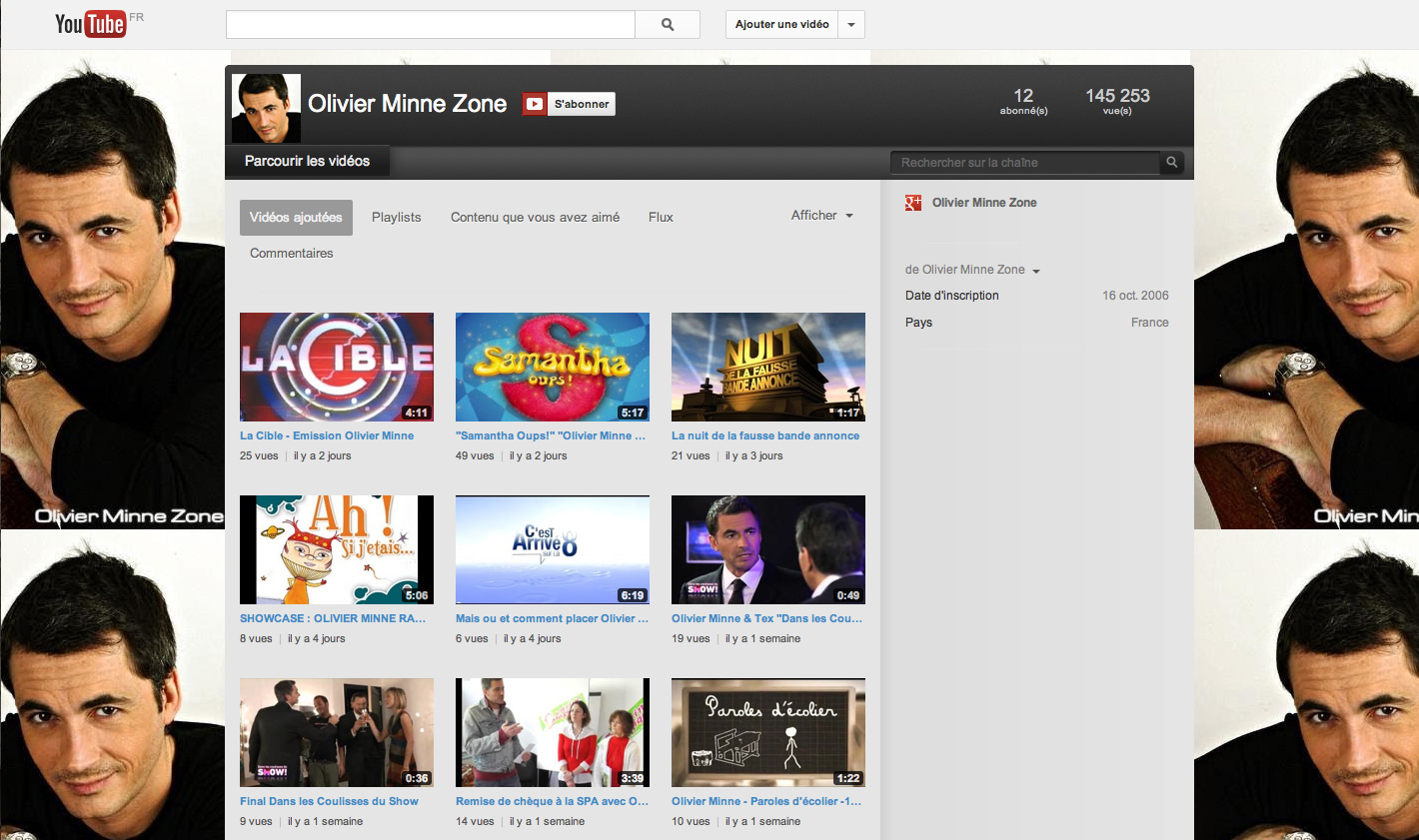Click 'La nuit de la fausse bande annonce' link

point(765,436)
